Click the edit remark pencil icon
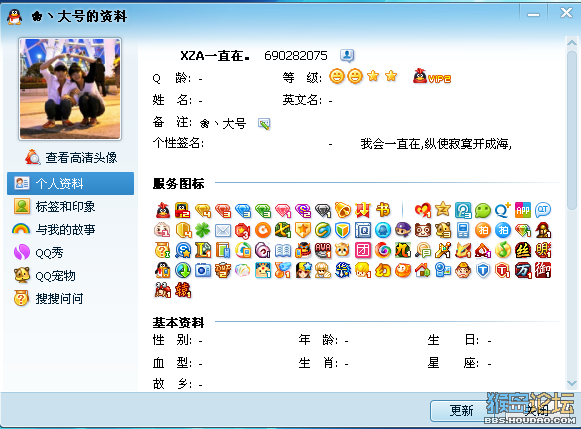581x429 pixels. coord(264,124)
